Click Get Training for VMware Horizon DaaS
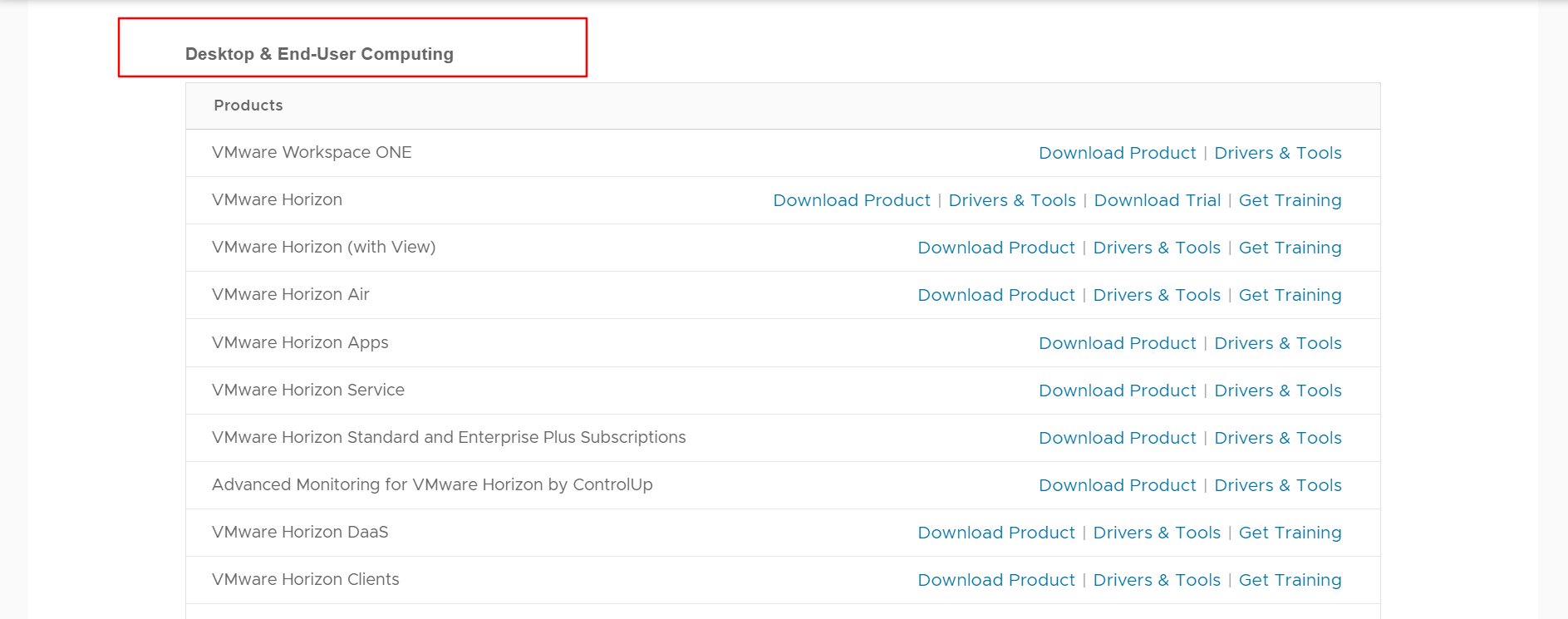Image resolution: width=1568 pixels, height=619 pixels. point(1290,533)
